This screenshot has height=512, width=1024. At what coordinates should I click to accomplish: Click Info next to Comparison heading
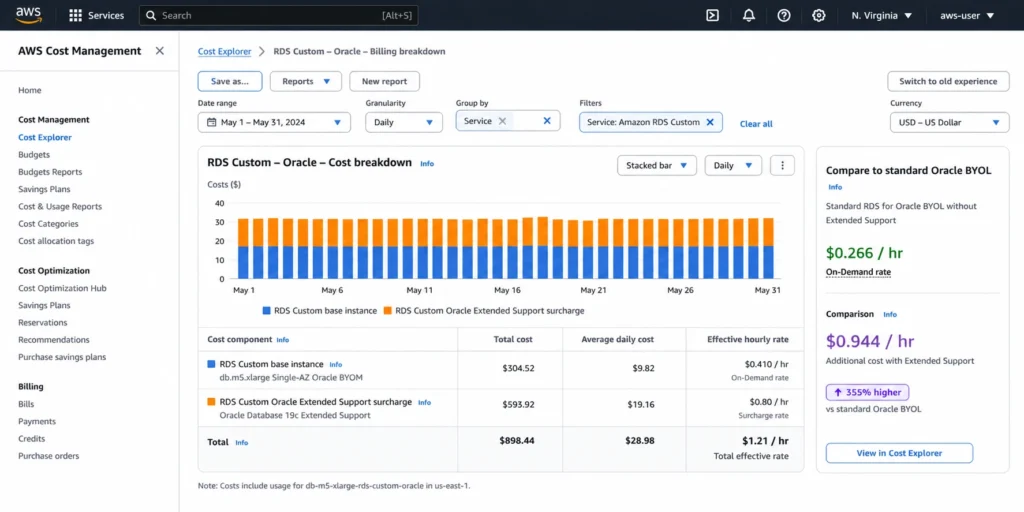coord(890,314)
